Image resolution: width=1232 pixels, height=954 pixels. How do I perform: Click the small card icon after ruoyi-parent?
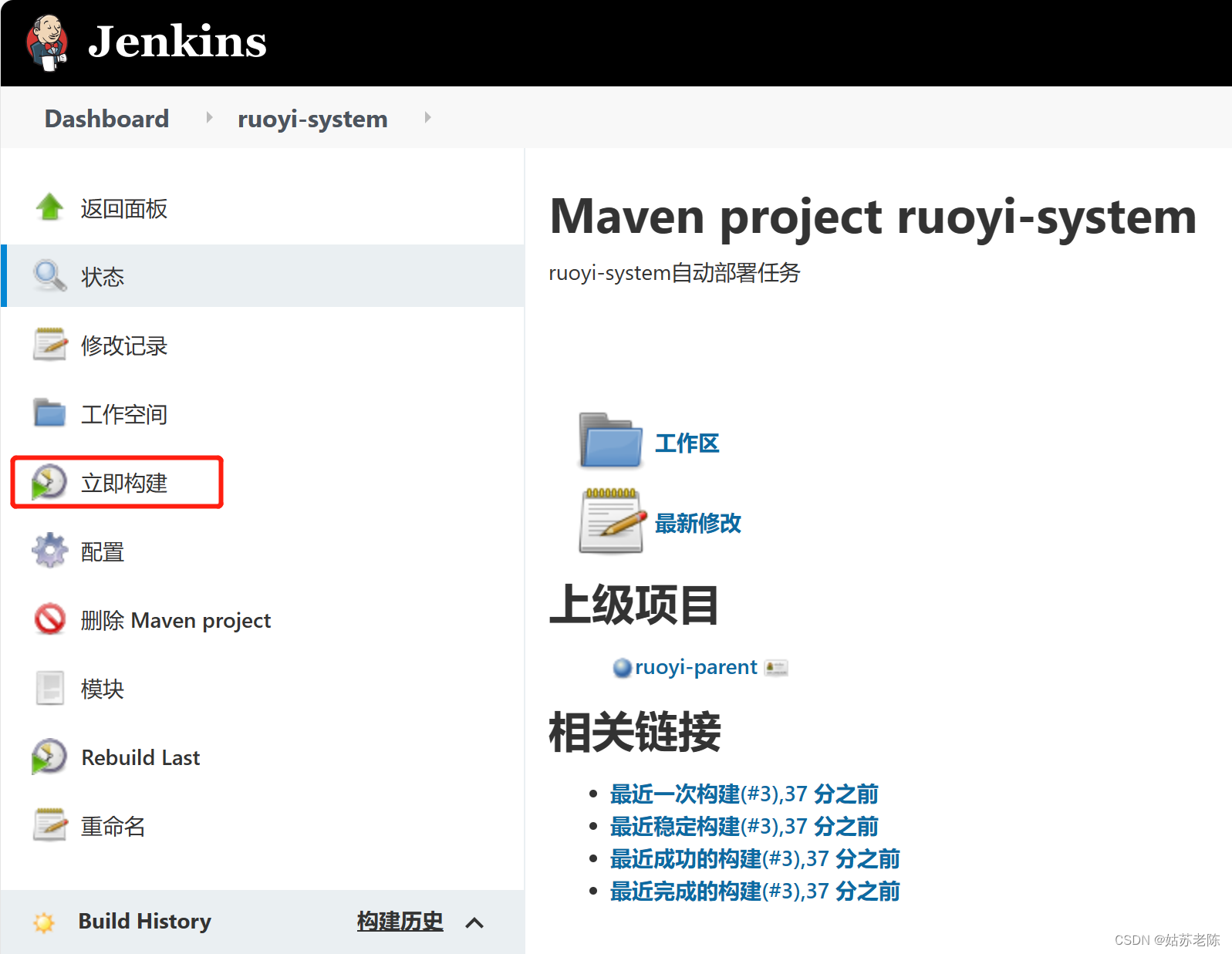pos(776,668)
